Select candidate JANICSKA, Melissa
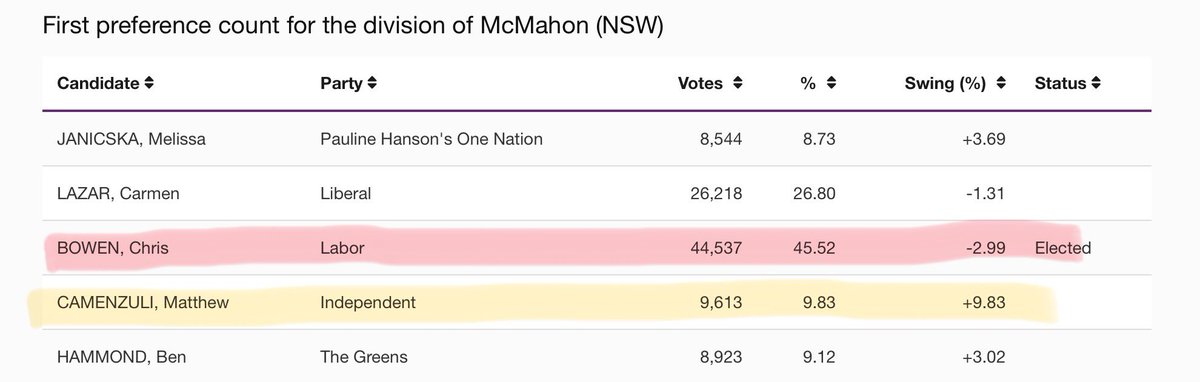Screen dimensions: 1200x382 pos(131,139)
